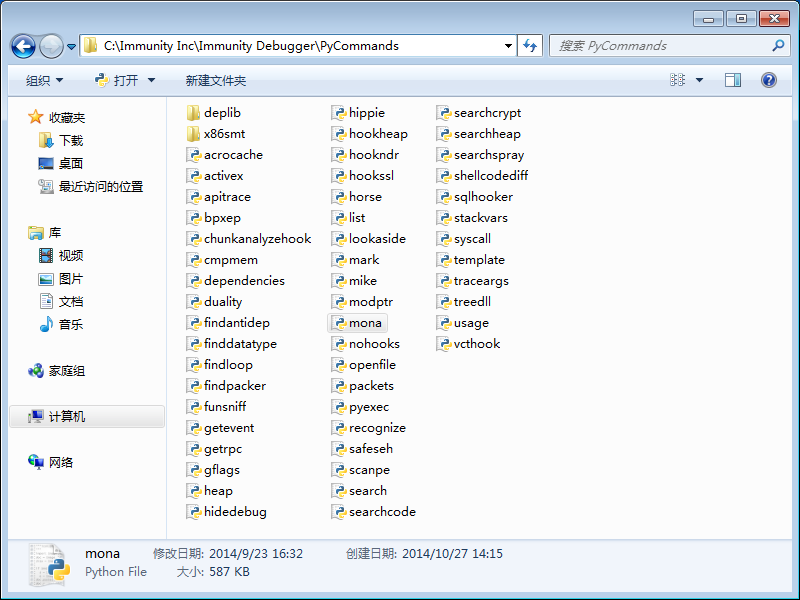This screenshot has width=800, height=600.
Task: Click the file name cmpmem
Action: [231, 260]
